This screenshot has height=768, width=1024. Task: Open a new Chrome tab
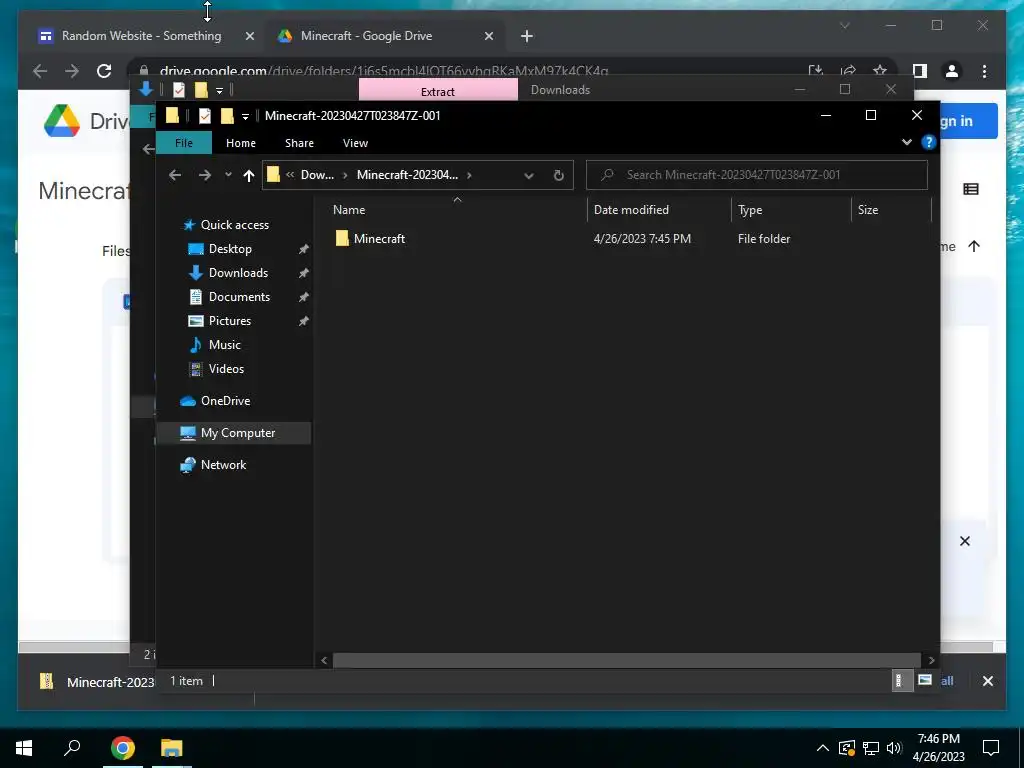coord(527,36)
